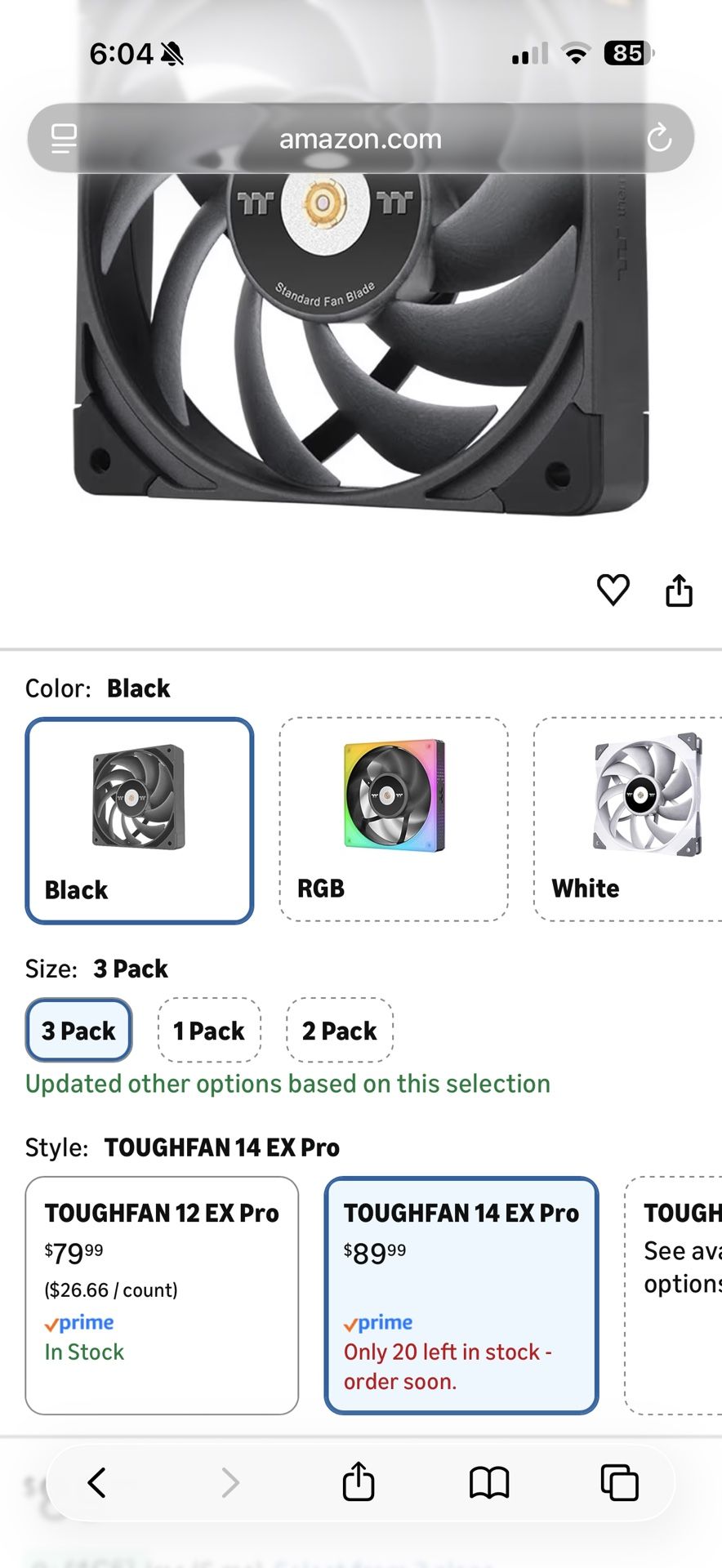Open the product share sheet
Screen dimensions: 722x1568
click(680, 590)
